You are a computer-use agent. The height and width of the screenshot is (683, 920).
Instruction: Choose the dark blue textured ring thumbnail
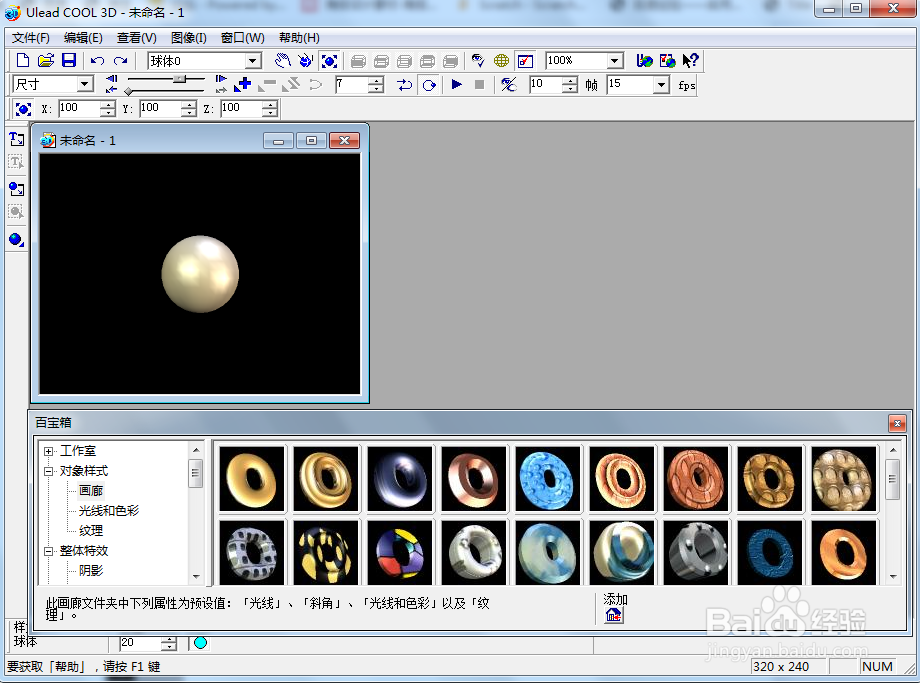pos(769,552)
